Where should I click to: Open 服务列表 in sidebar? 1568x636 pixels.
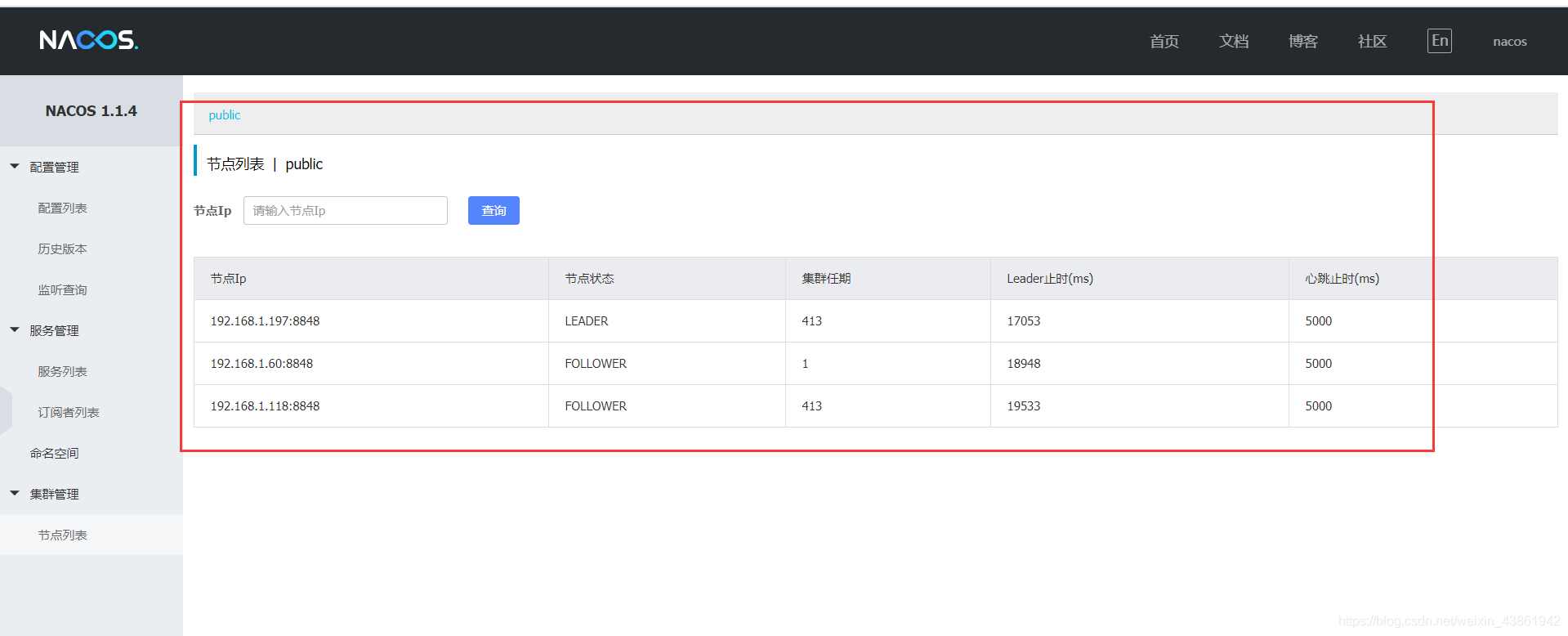(62, 372)
